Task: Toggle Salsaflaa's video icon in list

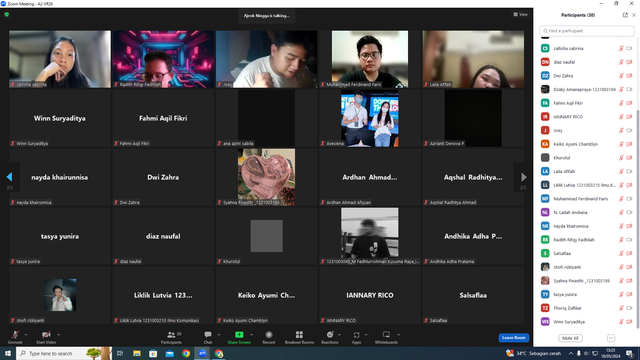Action: pyautogui.click(x=629, y=253)
